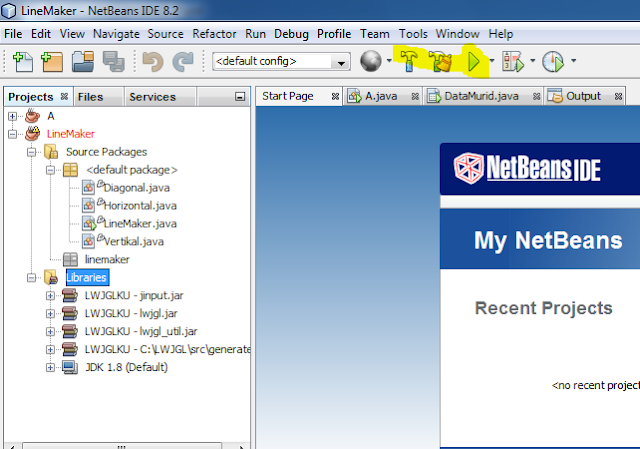Open dropdown arrow next to Debug icon
The image size is (640, 449).
click(x=533, y=61)
